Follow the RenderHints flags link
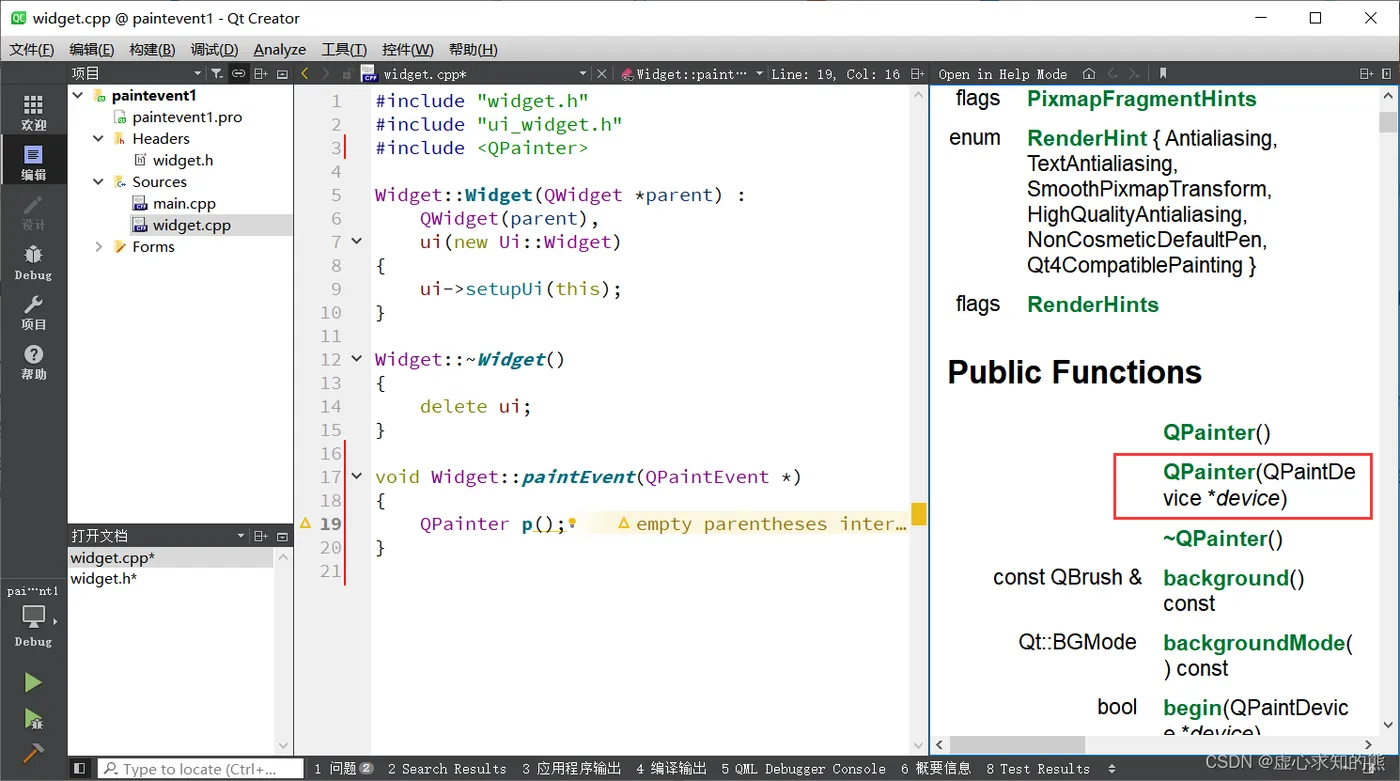Screen dimensions: 1400x781 pos(1092,304)
